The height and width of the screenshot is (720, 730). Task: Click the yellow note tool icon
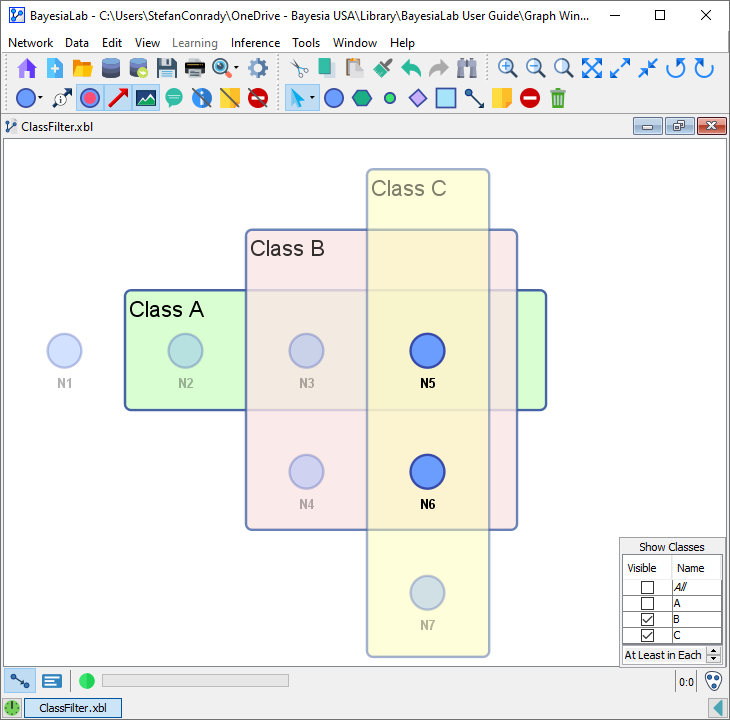click(502, 98)
